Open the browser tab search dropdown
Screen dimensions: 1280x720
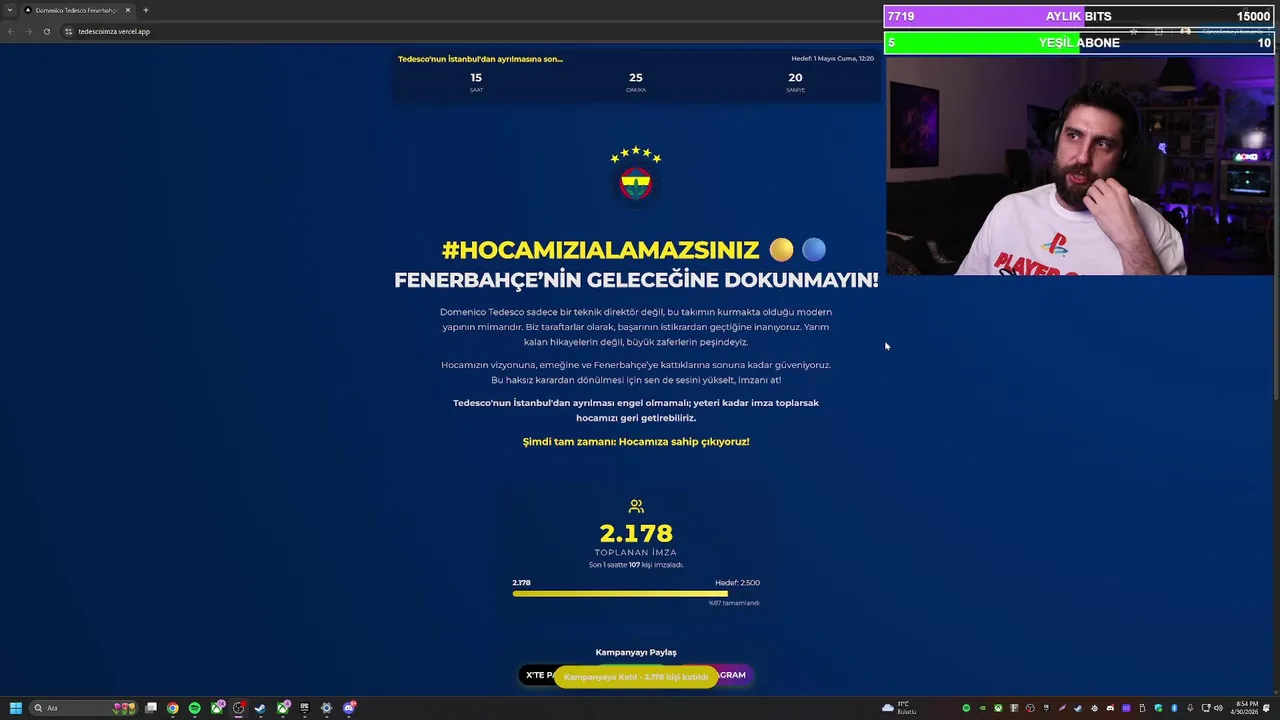pos(10,10)
